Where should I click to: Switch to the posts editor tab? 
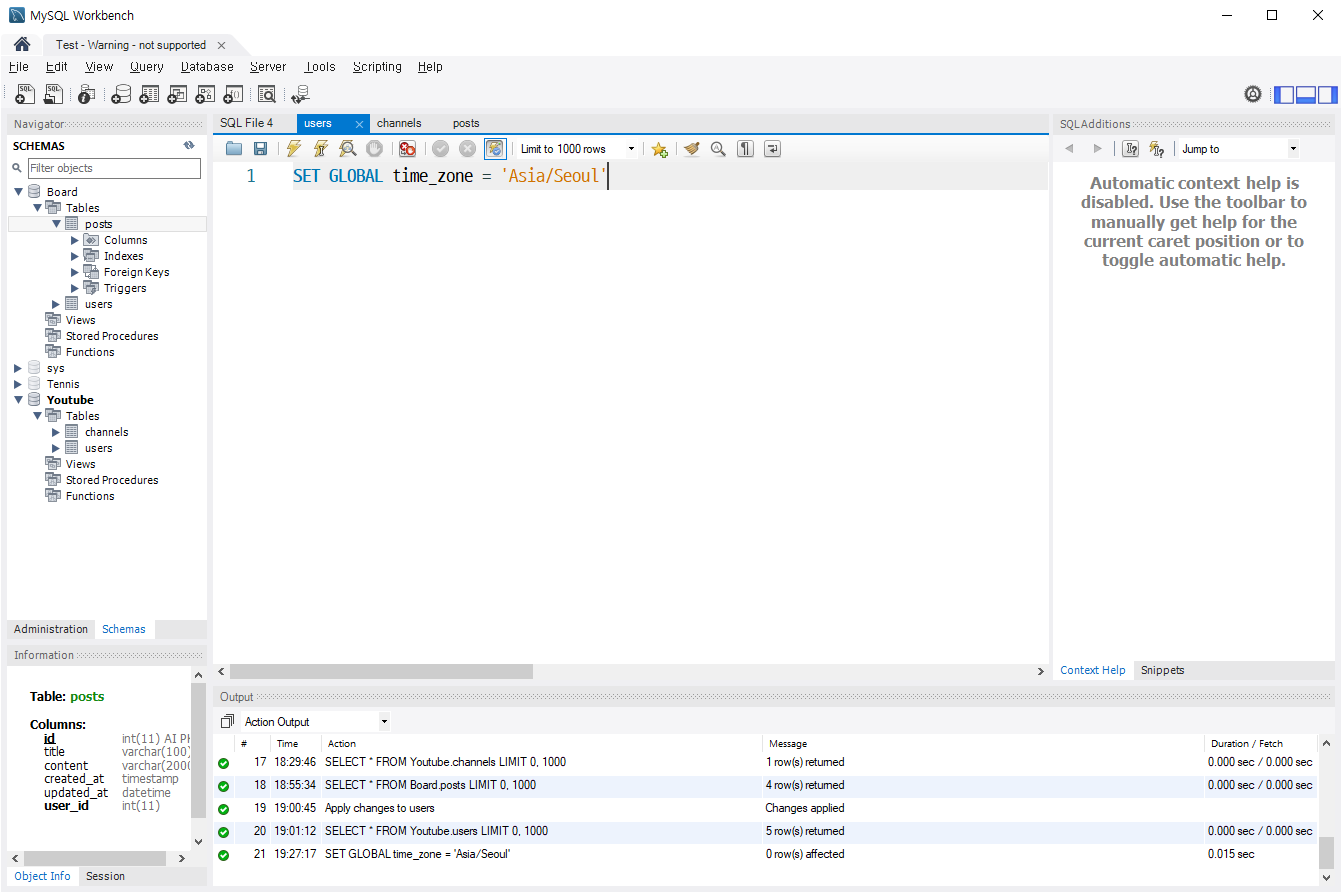click(466, 123)
